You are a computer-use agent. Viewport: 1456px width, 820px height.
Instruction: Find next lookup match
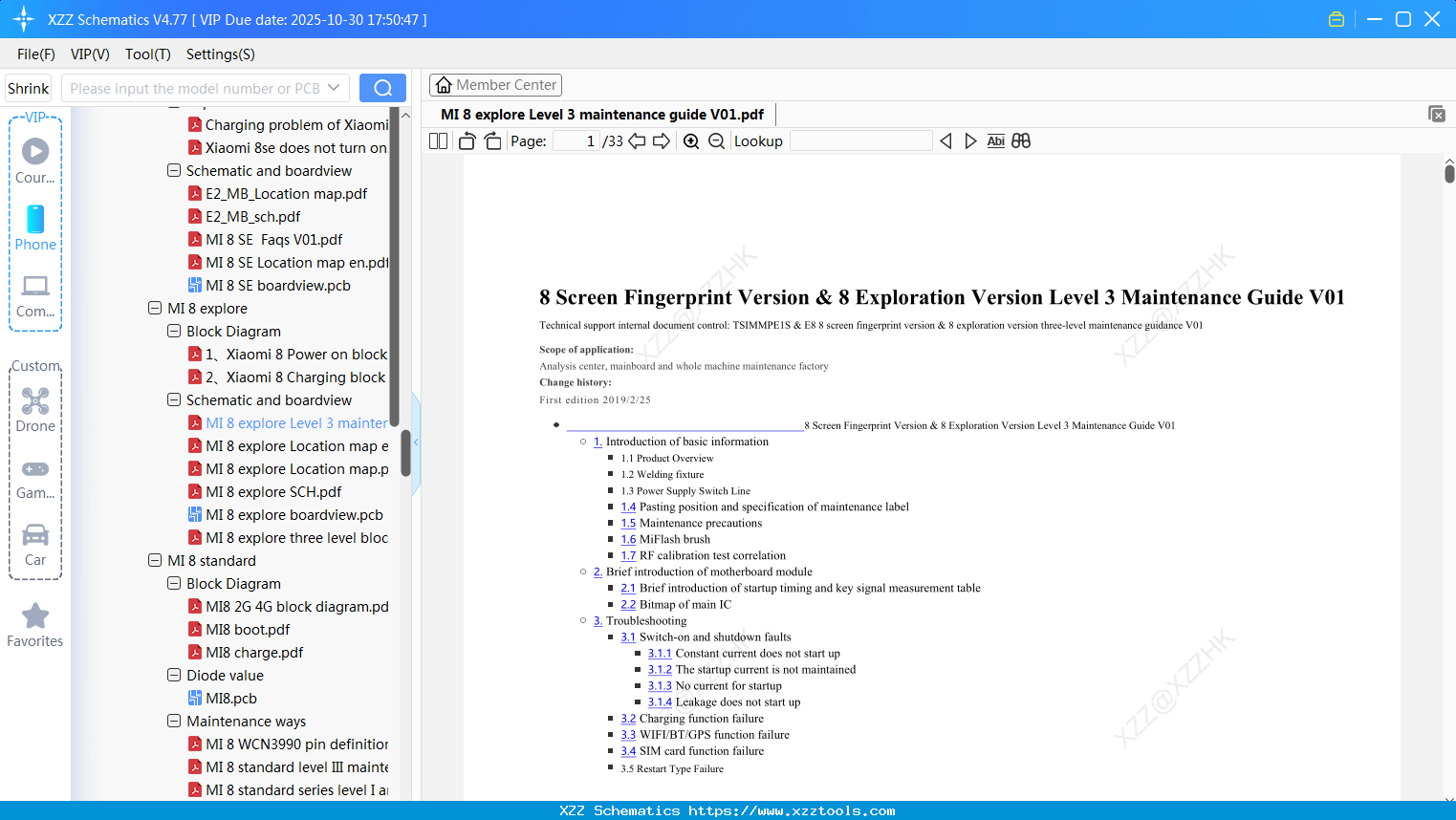970,141
